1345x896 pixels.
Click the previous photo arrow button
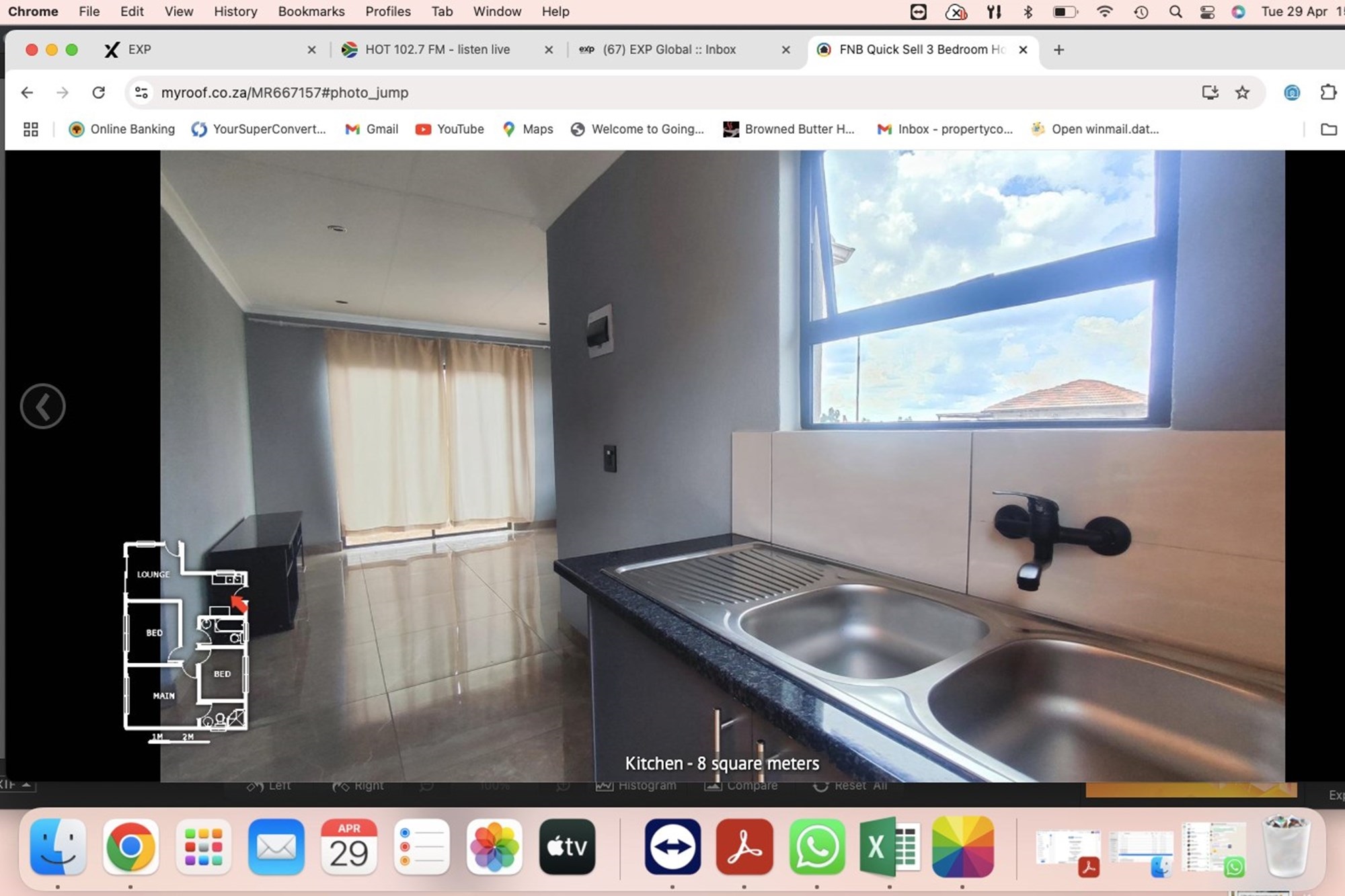pyautogui.click(x=42, y=406)
